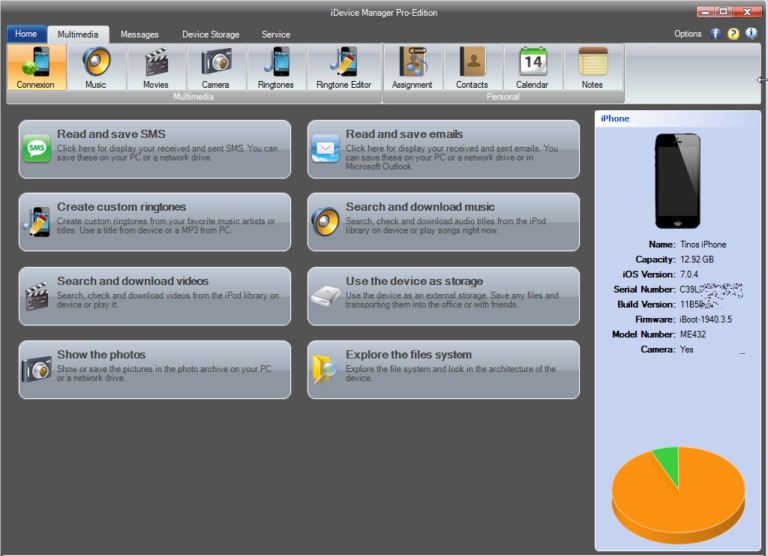Image resolution: width=768 pixels, height=556 pixels.
Task: Select the iOS version value 7.0.4
Action: (689, 274)
